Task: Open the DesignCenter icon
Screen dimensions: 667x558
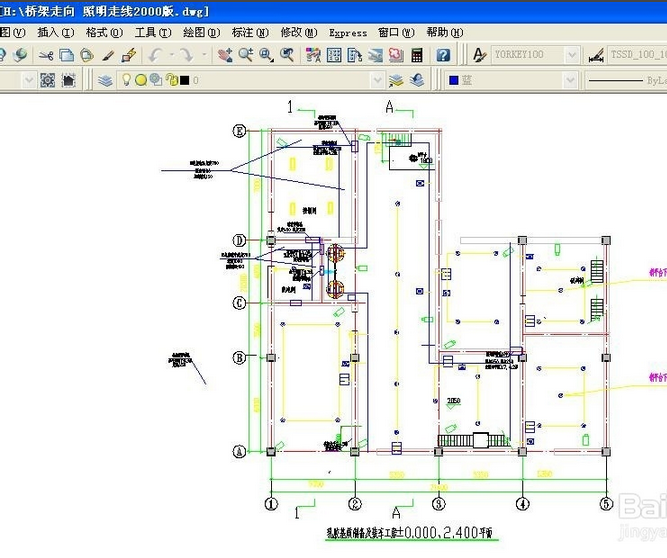Action: [334, 55]
